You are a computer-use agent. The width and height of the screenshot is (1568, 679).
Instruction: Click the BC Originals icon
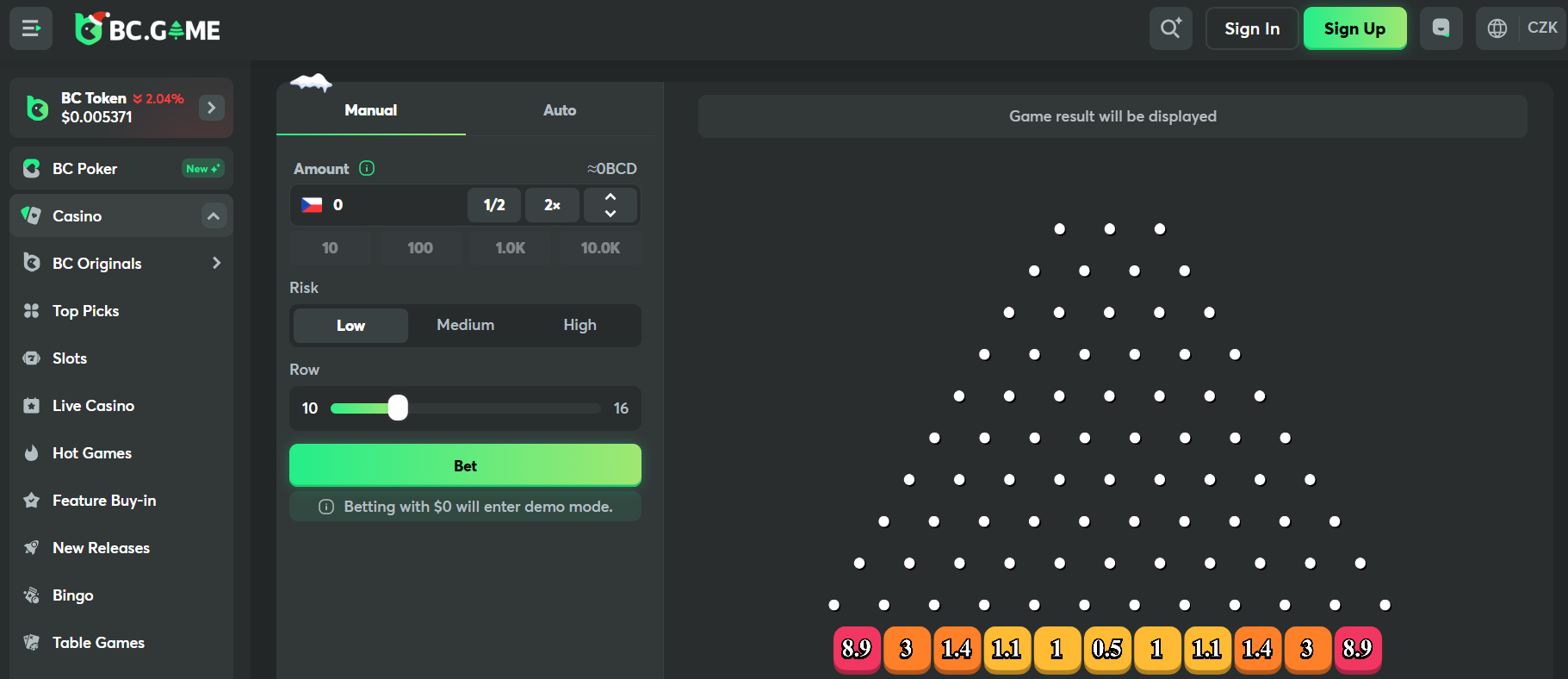point(32,263)
